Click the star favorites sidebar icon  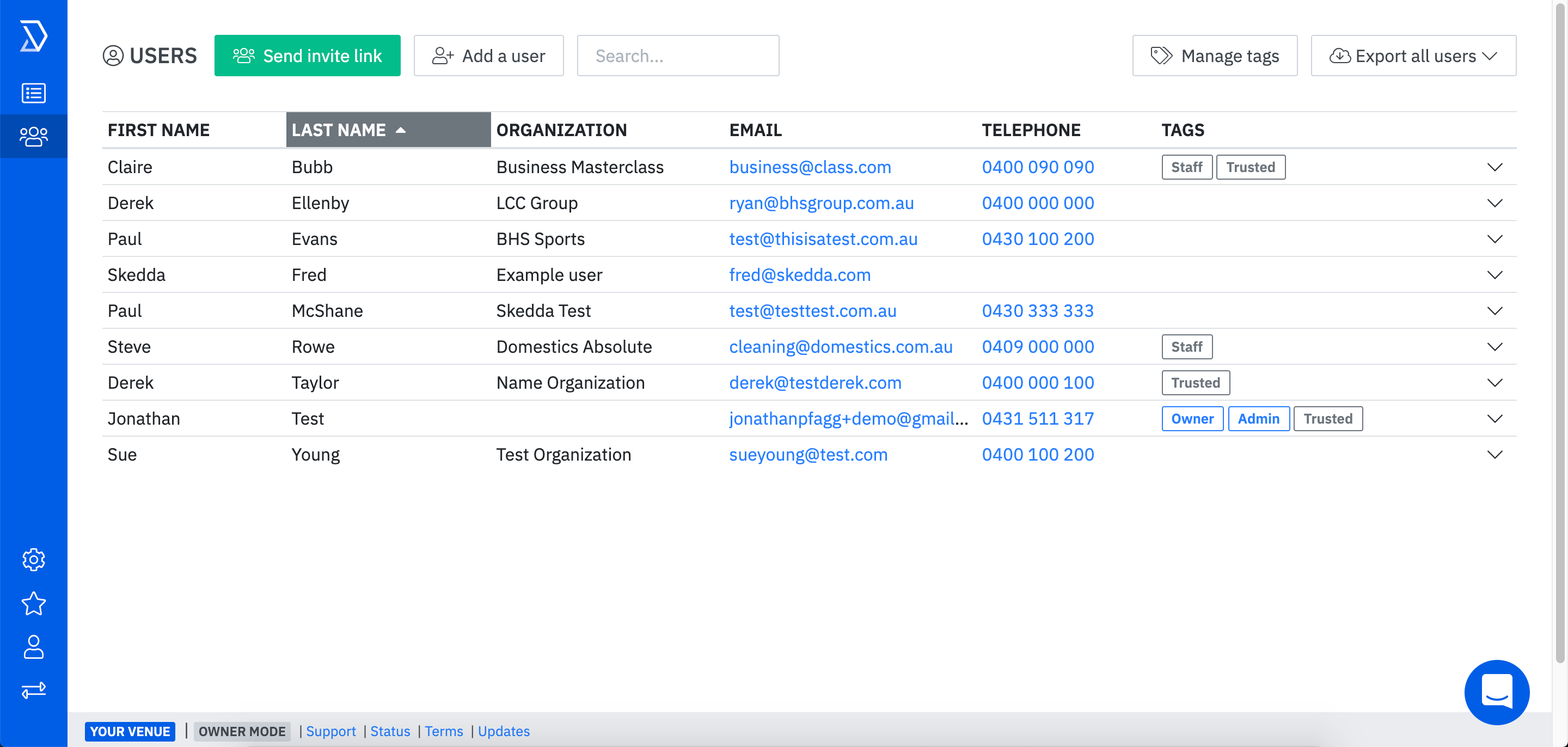click(x=33, y=603)
